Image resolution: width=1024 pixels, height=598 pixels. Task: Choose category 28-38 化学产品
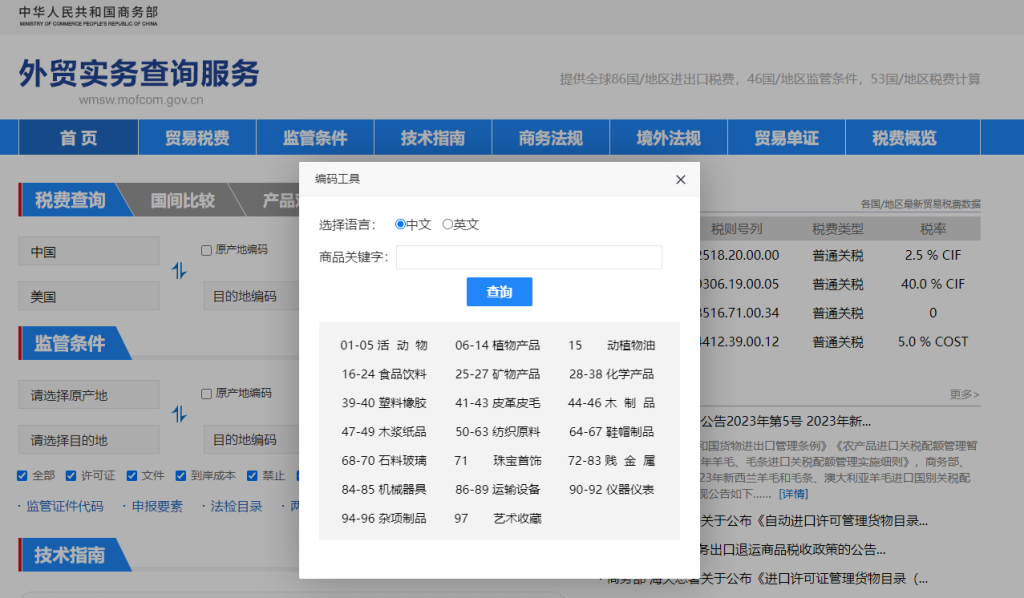[611, 374]
